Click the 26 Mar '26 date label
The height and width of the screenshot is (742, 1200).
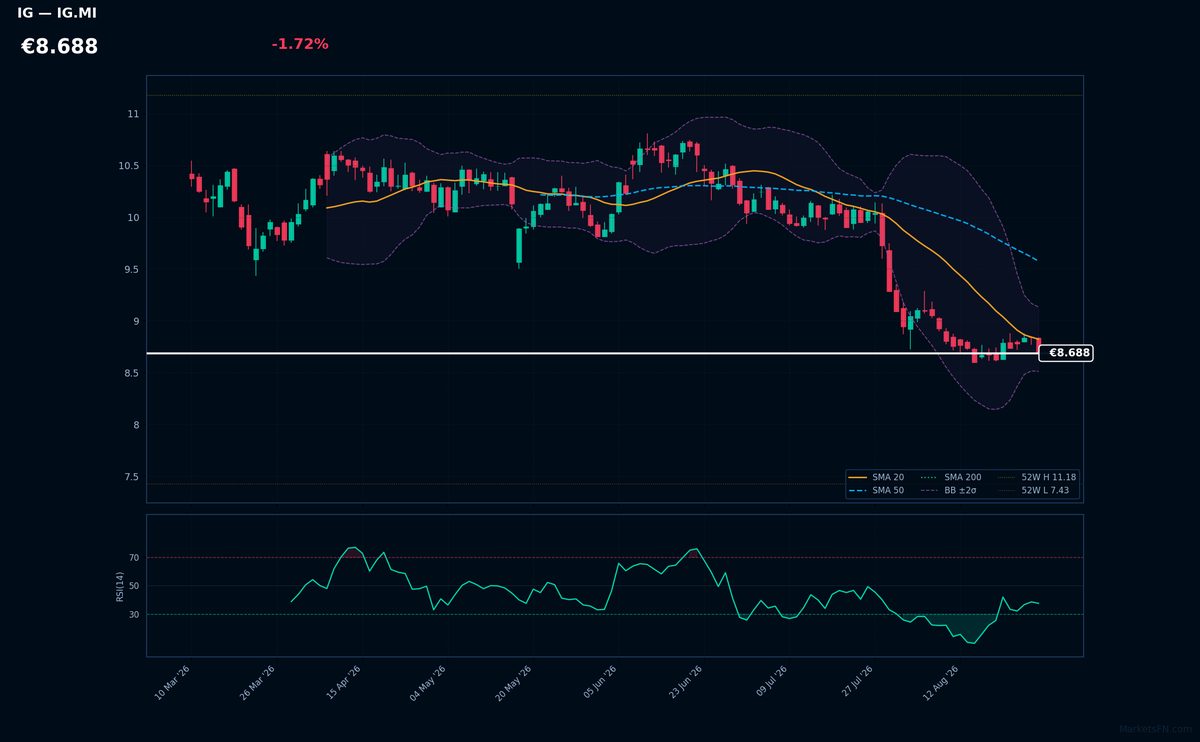(x=257, y=683)
